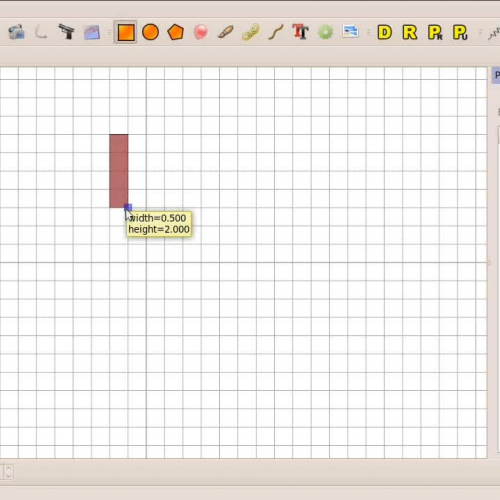The width and height of the screenshot is (500, 500).
Task: Select the green gear tool
Action: tap(325, 32)
